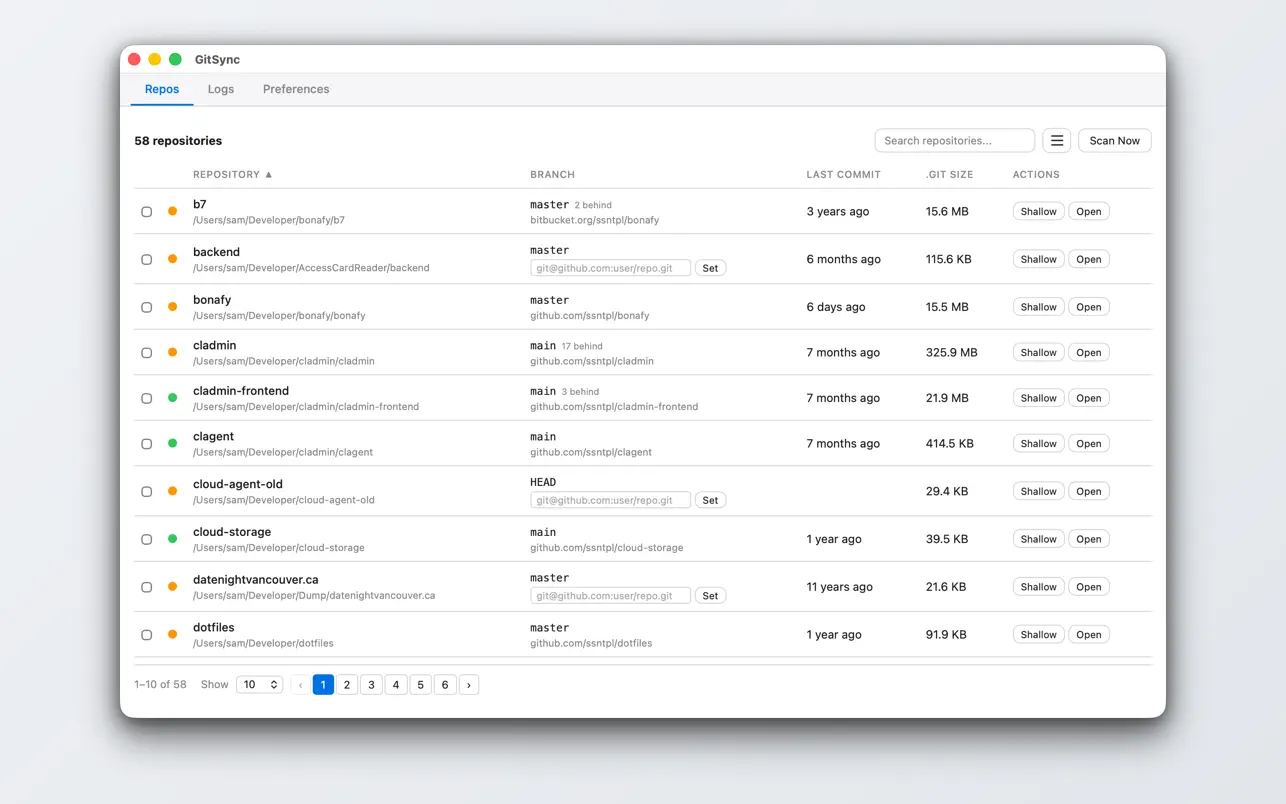
Task: Click the .git Size column header
Action: point(949,174)
